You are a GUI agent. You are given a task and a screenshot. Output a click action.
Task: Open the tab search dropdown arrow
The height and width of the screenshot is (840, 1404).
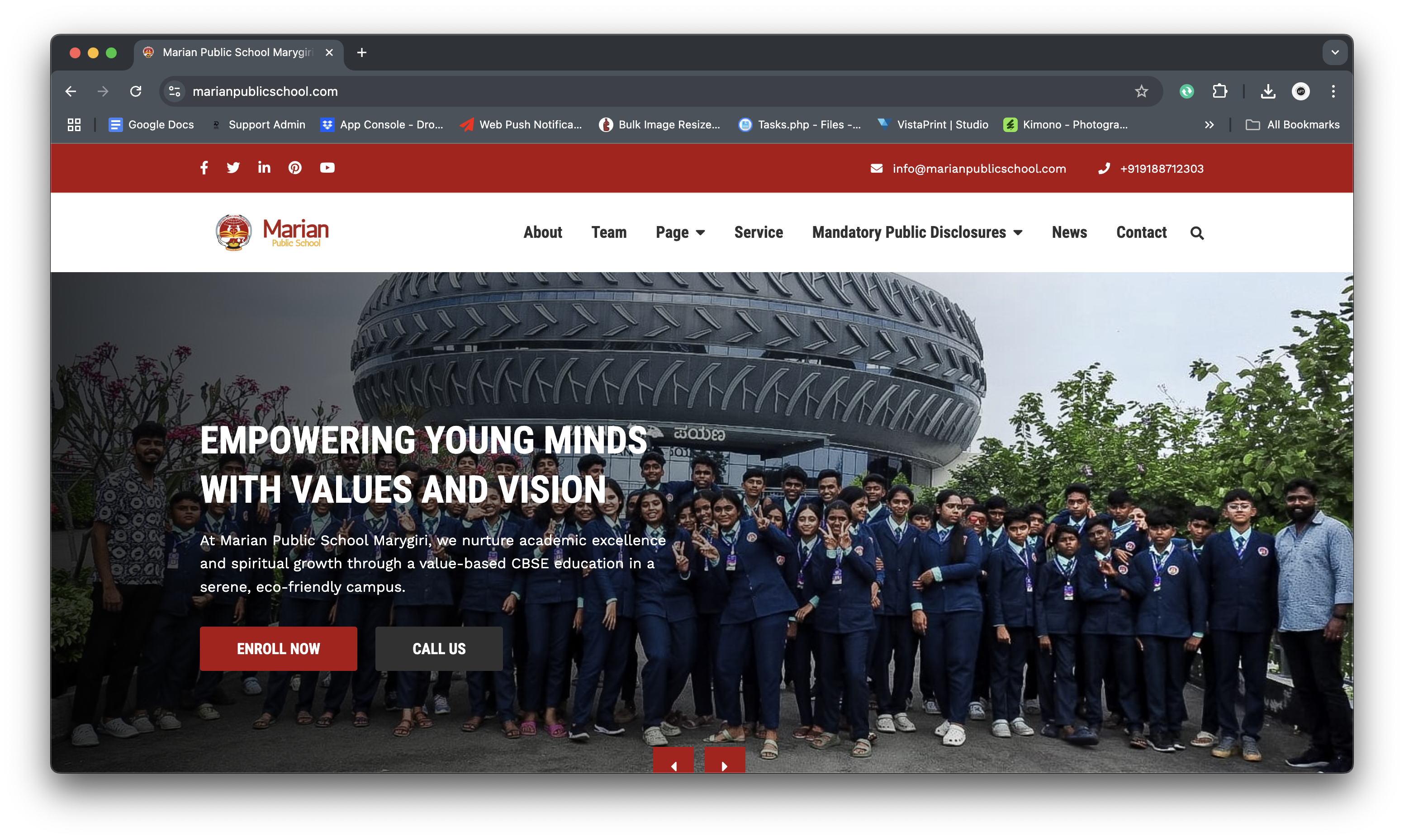(x=1335, y=52)
